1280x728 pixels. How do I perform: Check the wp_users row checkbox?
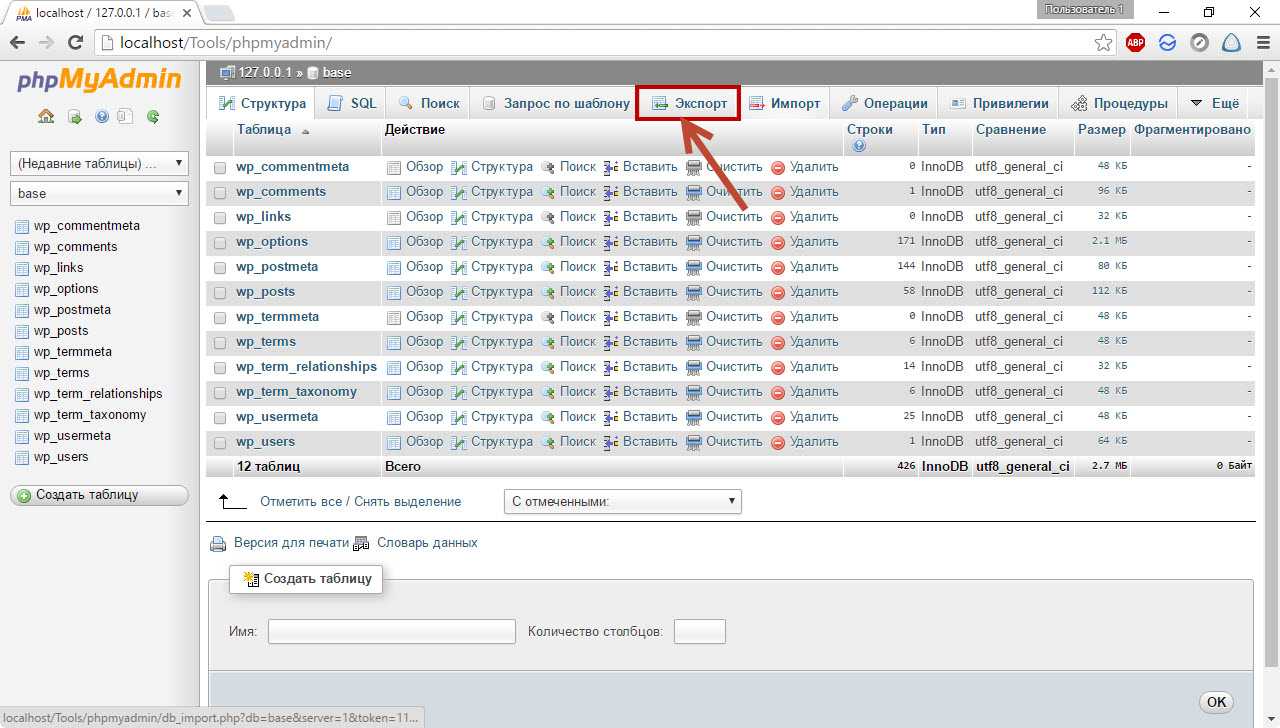click(x=220, y=443)
